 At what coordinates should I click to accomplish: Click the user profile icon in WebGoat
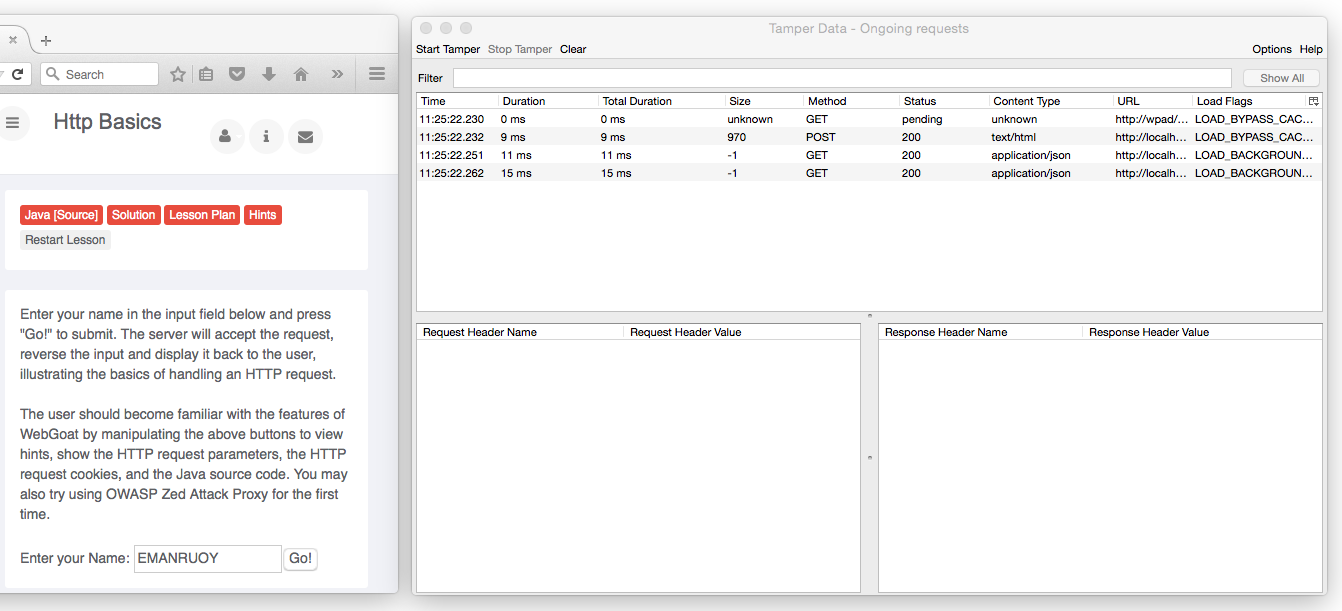click(x=226, y=137)
